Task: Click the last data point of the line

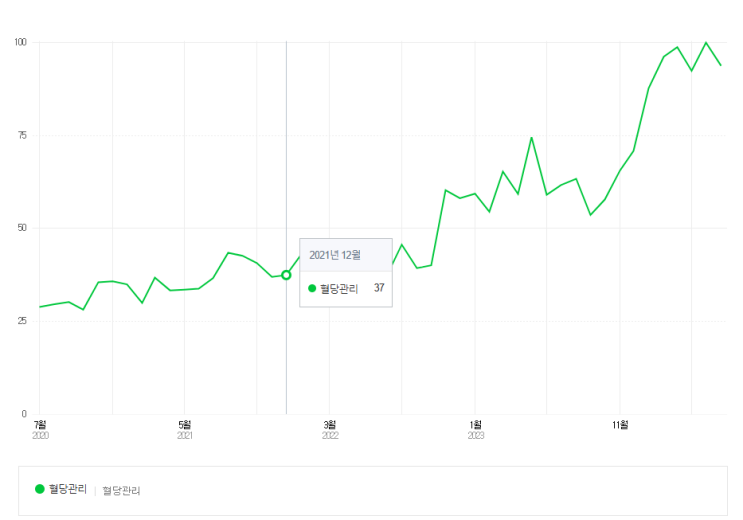Action: point(721,65)
